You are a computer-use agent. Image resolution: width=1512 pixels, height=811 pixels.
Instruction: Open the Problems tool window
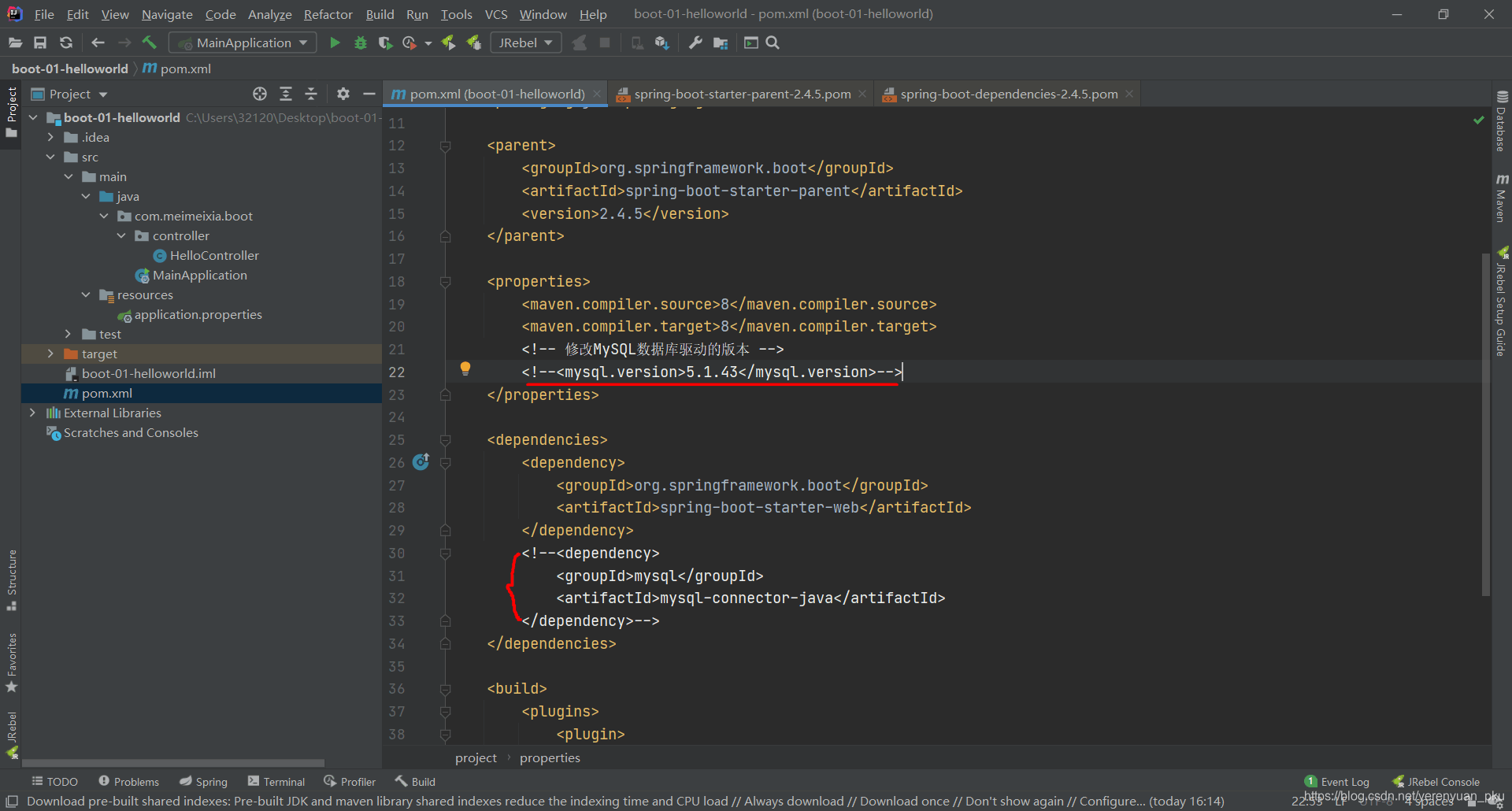click(128, 781)
